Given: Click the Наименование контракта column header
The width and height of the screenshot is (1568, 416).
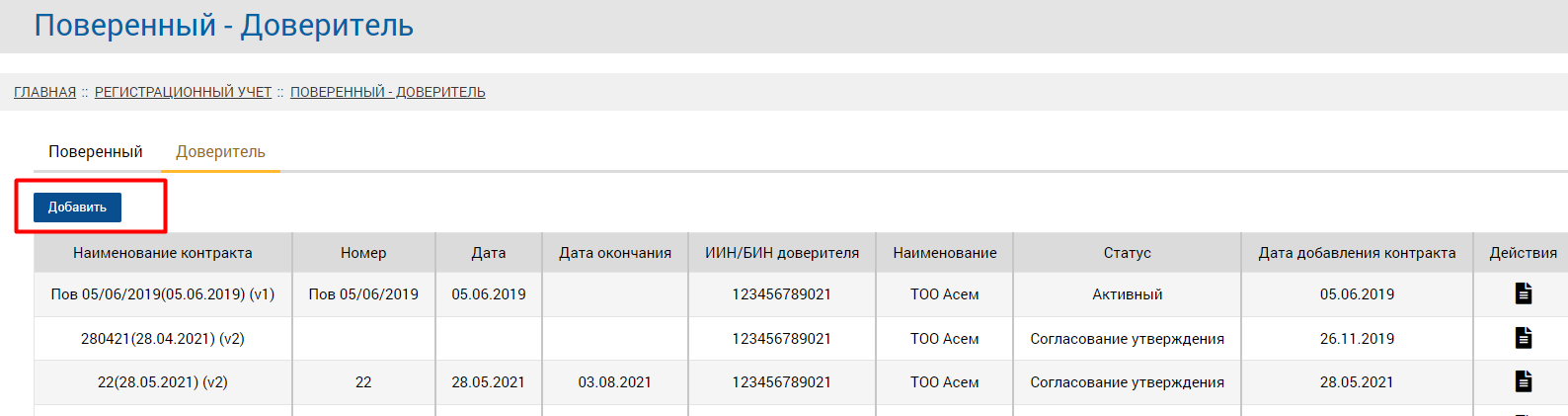Looking at the screenshot, I should pos(163,253).
